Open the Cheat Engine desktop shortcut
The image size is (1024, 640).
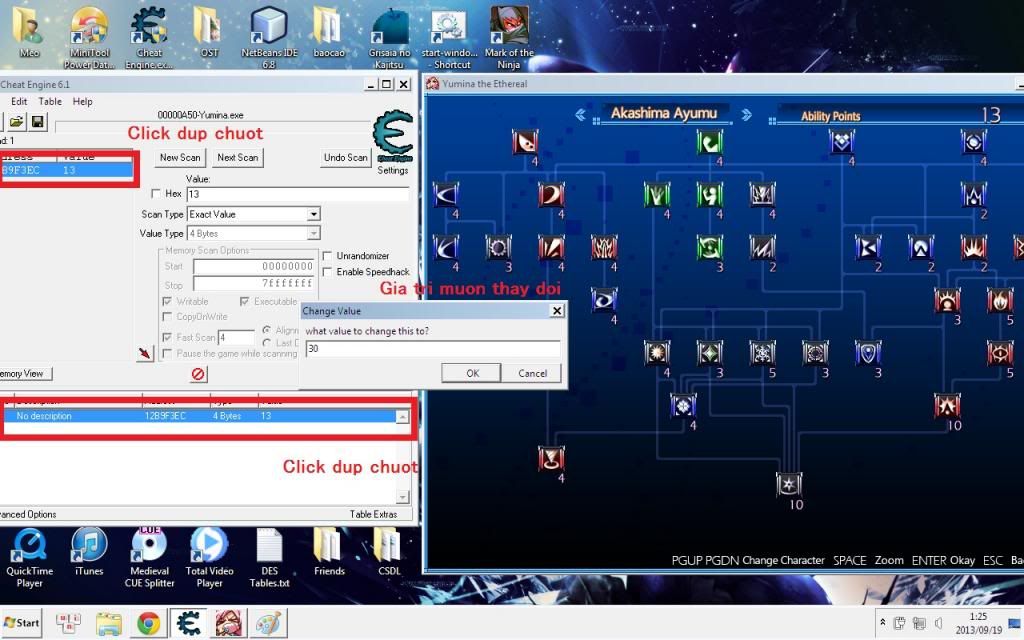[x=149, y=38]
